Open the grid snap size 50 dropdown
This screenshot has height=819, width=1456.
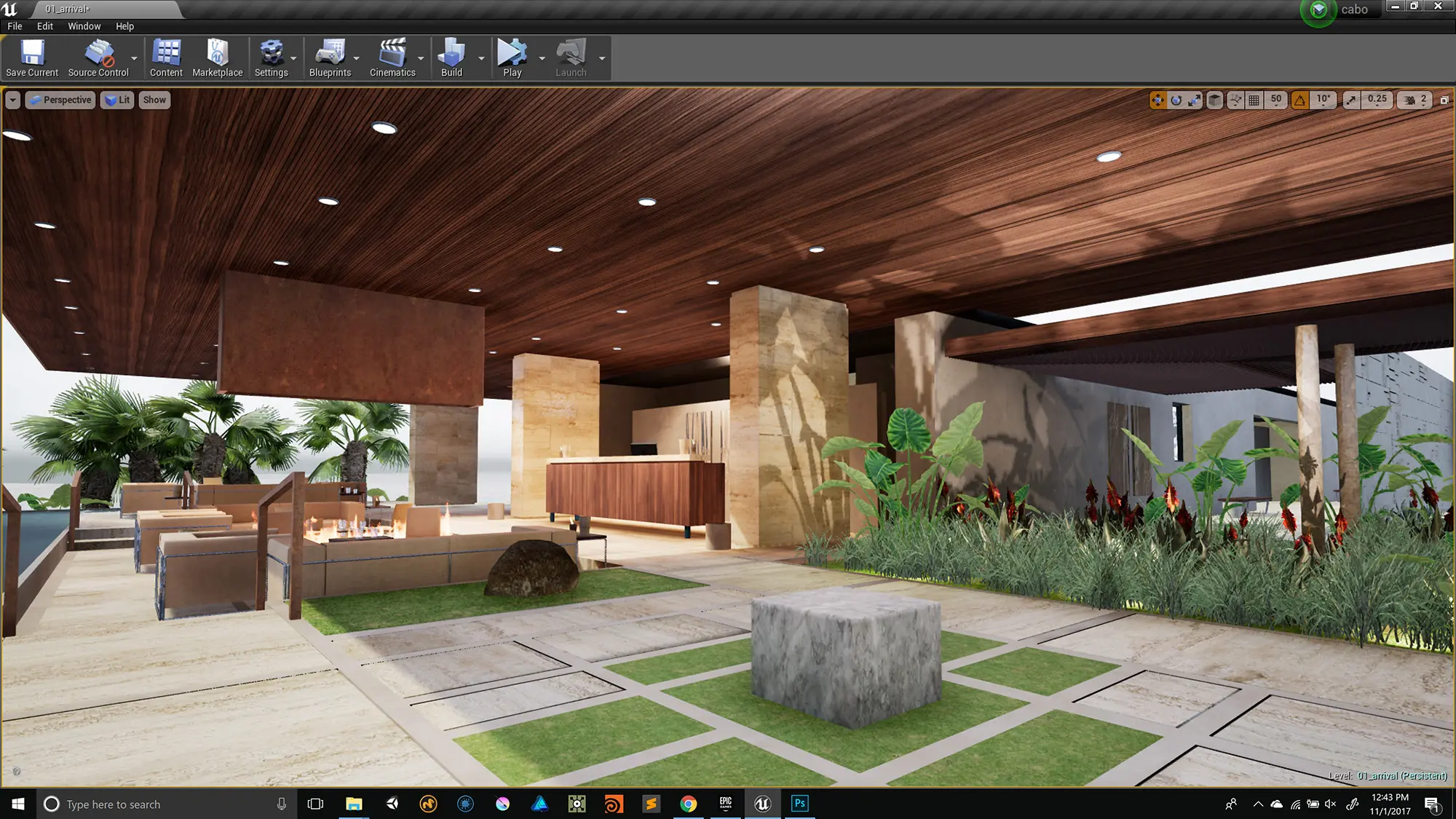1276,100
